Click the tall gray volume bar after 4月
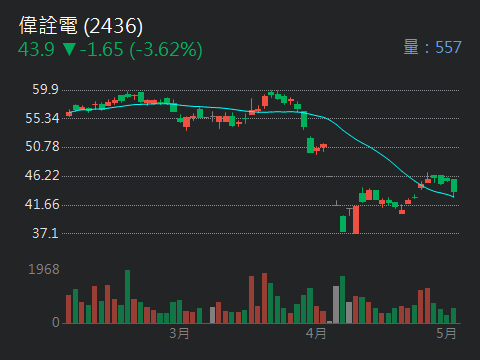Viewport: 480px width, 360px height. [336, 304]
